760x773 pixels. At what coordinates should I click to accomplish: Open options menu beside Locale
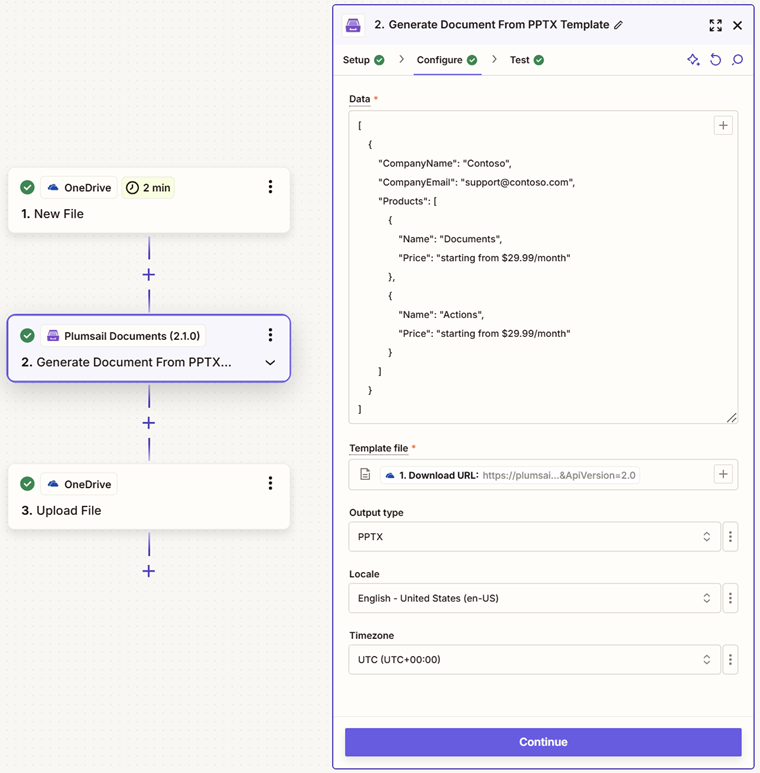pos(730,598)
